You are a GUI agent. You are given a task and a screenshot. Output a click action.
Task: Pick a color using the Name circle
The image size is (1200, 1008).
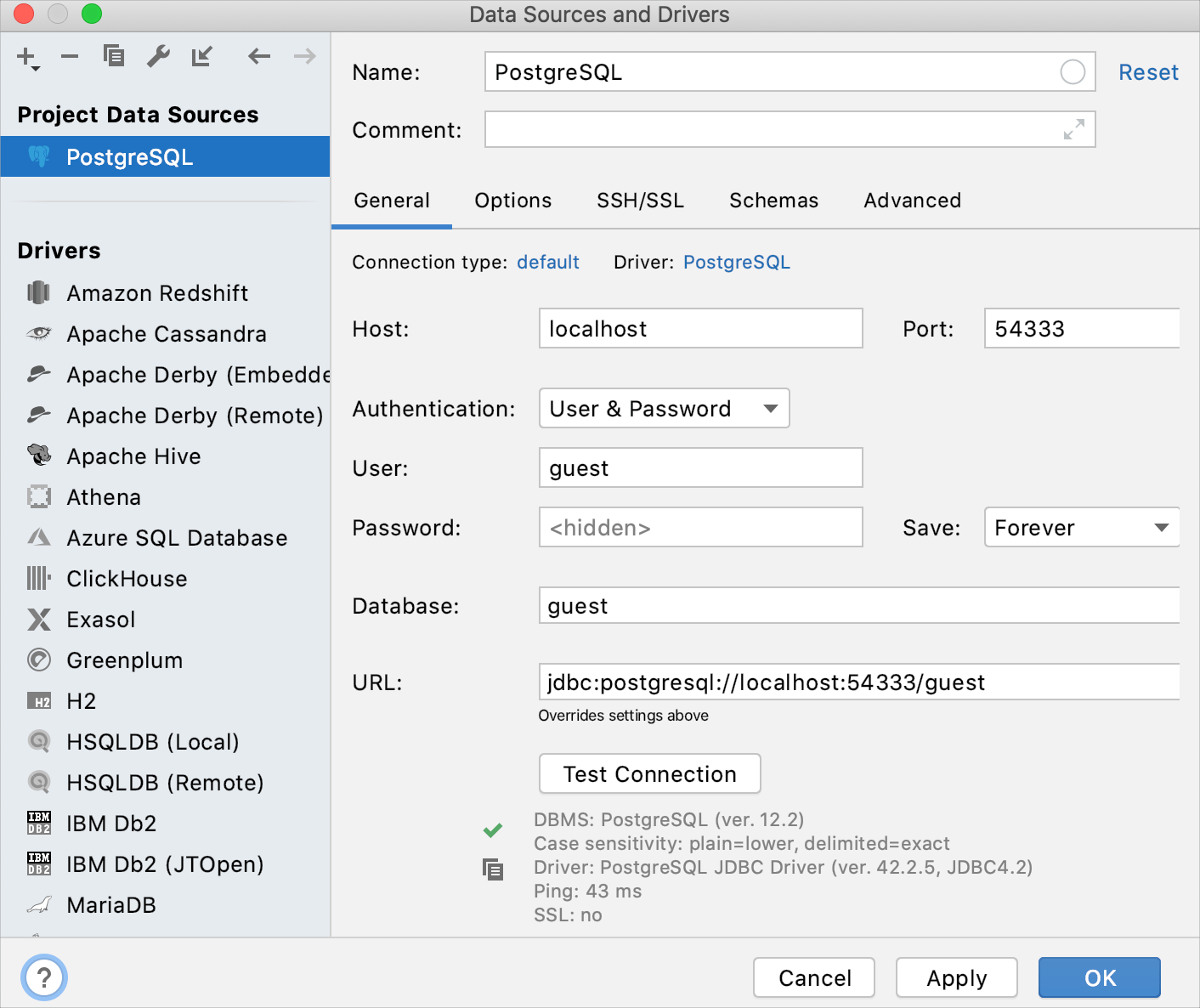[x=1073, y=72]
